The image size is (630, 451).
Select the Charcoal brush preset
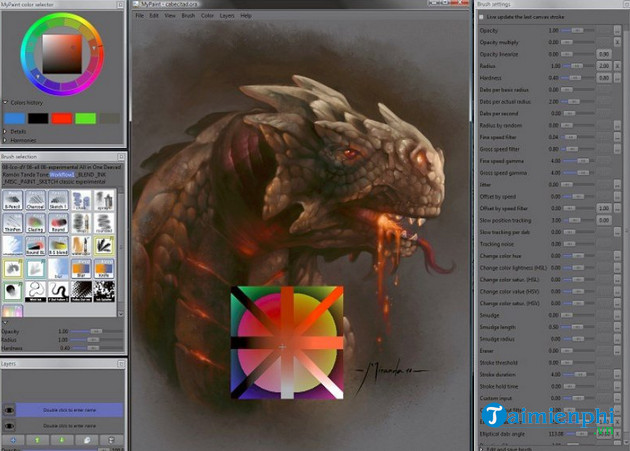tap(35, 200)
